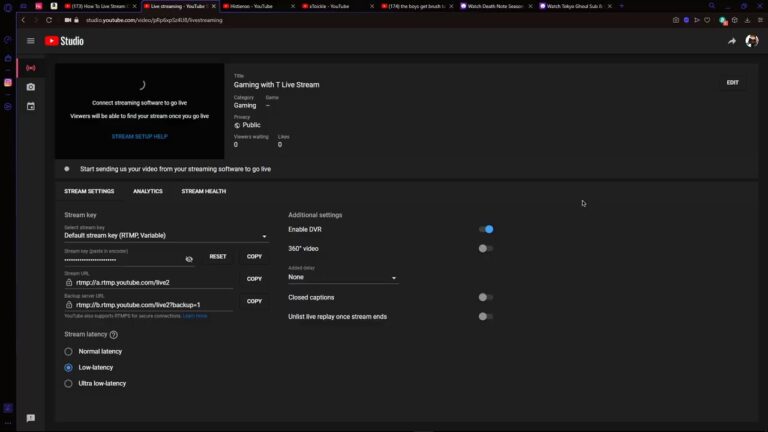The width and height of the screenshot is (768, 432).
Task: Toggle Enable DVR switch
Action: click(x=486, y=229)
